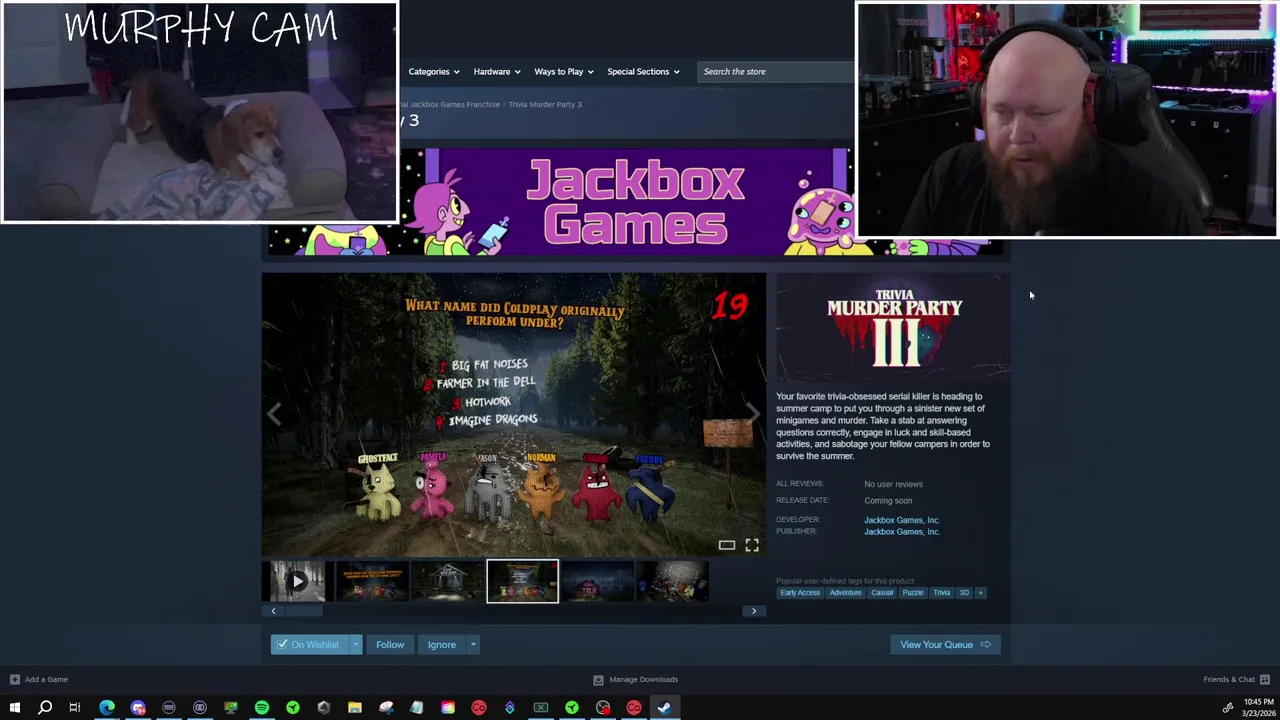Expand the Special Sections menu
This screenshot has height=720, width=1280.
[x=643, y=71]
